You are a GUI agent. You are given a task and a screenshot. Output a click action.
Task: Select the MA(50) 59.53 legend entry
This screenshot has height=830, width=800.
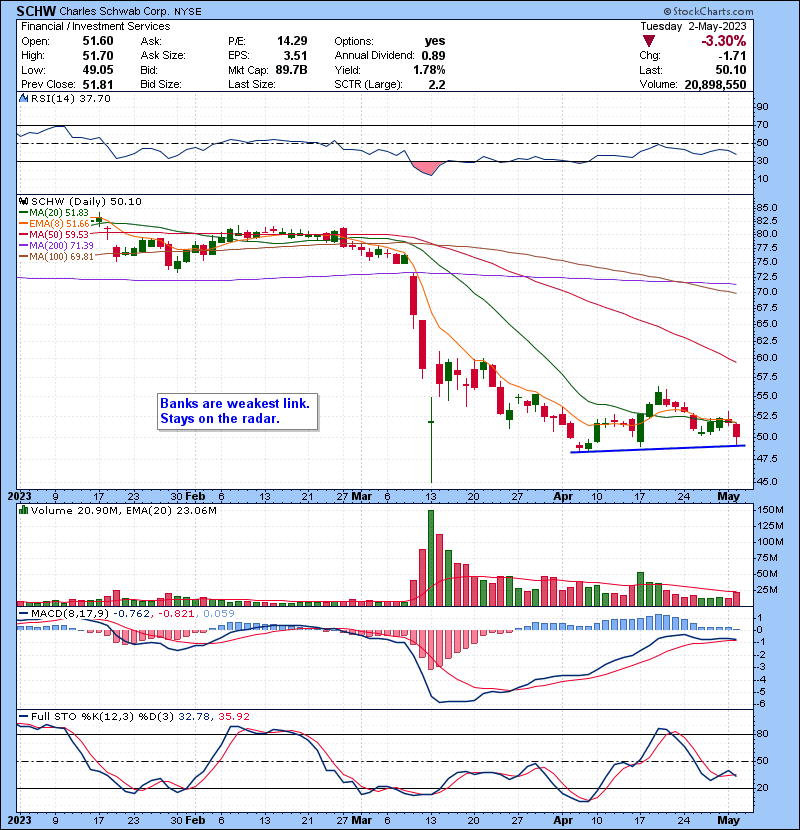54,234
